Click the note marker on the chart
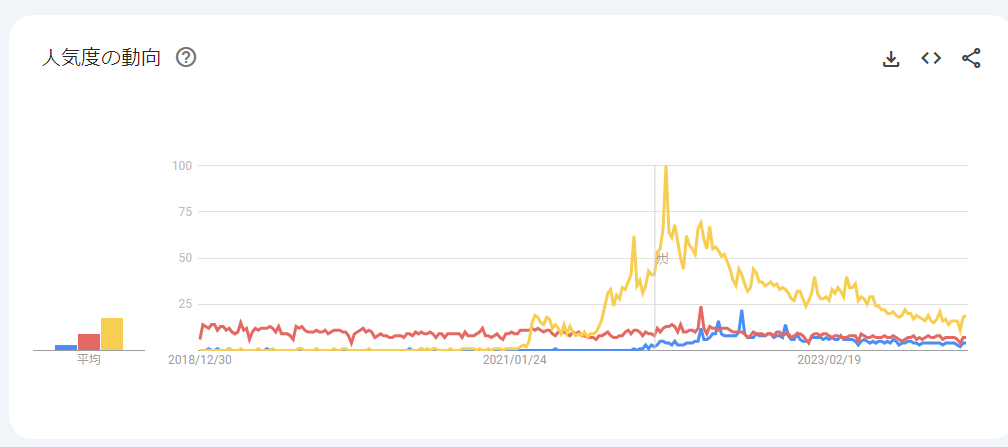 point(661,259)
